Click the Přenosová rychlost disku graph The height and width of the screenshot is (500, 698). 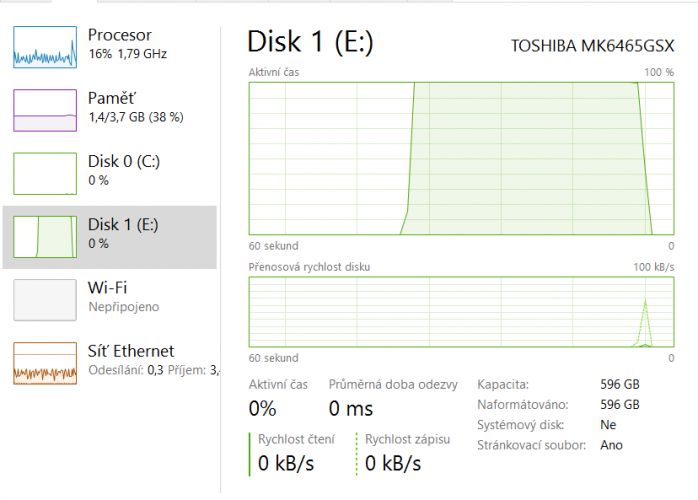462,312
